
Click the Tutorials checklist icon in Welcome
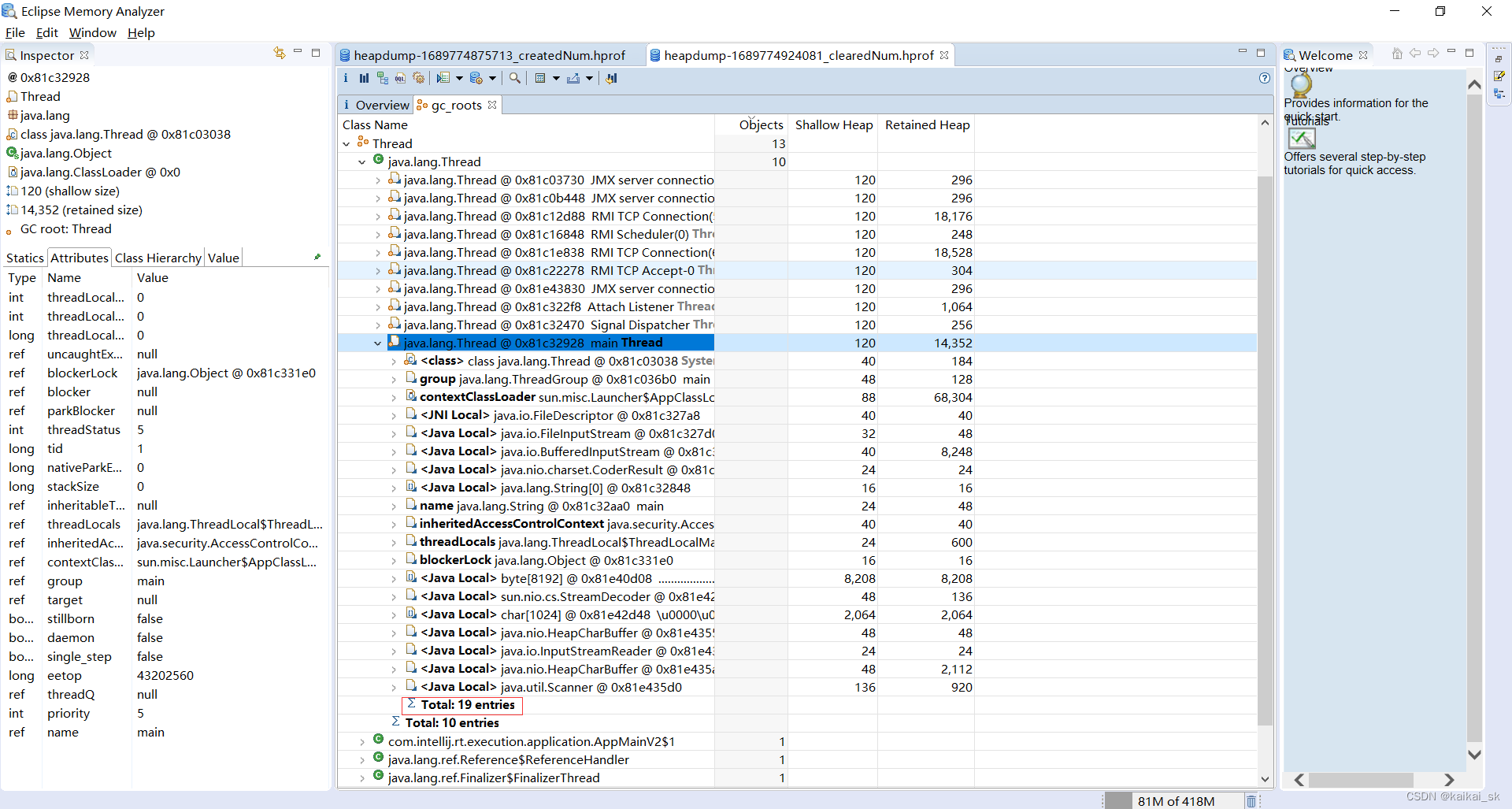[x=1302, y=139]
